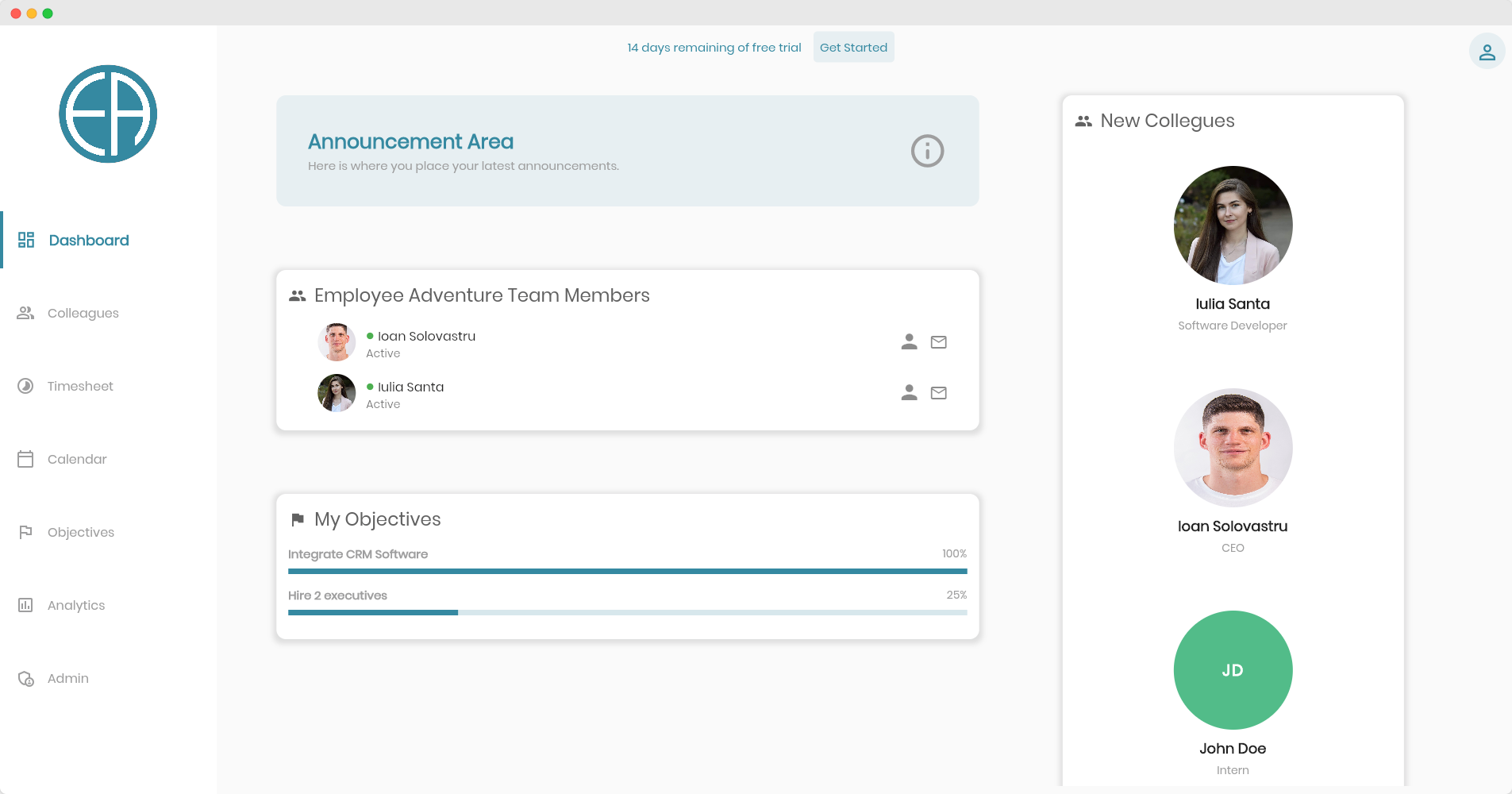The height and width of the screenshot is (794, 1512).
Task: Click the Admin shield icon
Action: coord(26,679)
